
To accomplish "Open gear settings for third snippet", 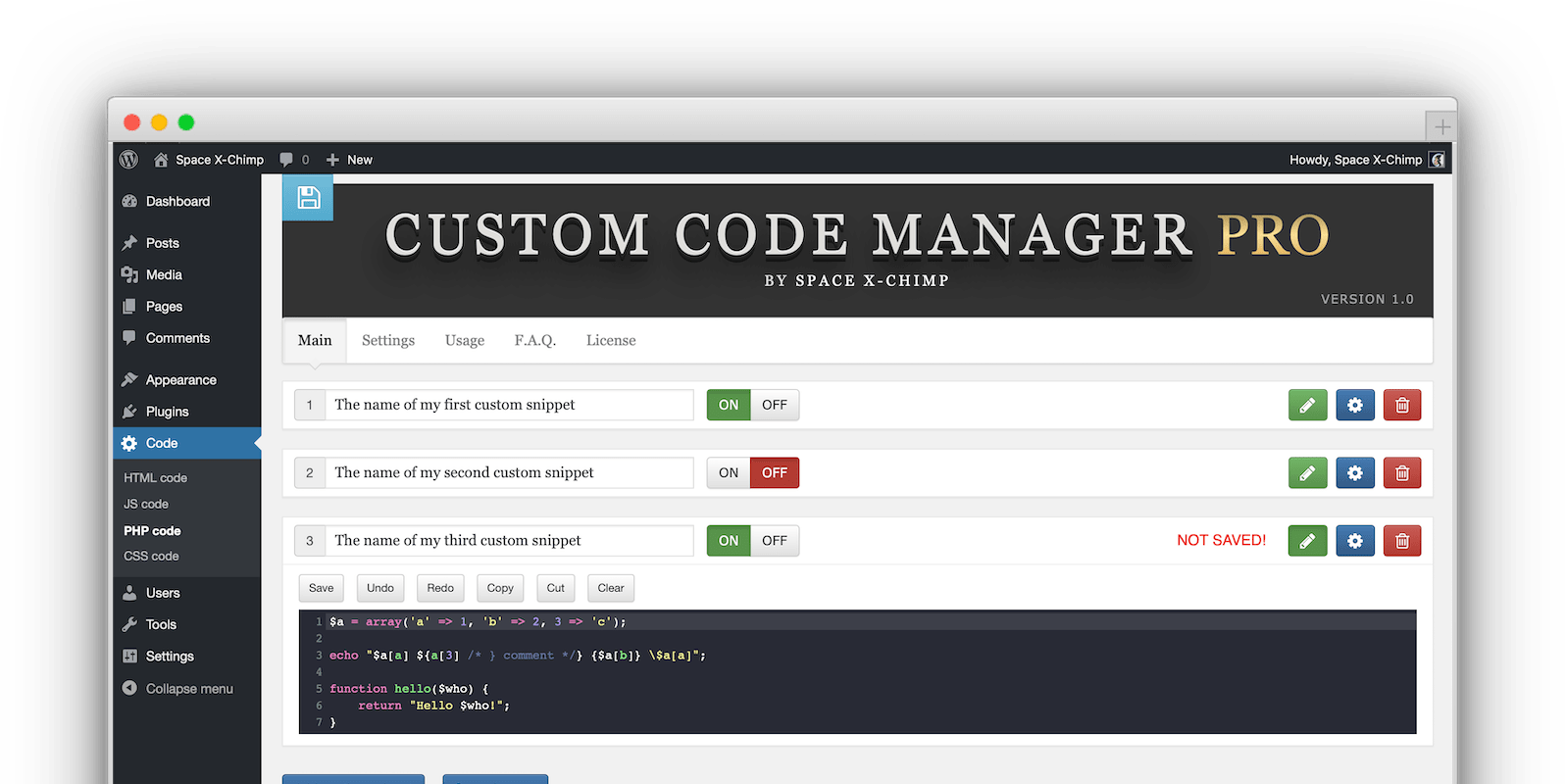I will (x=1355, y=541).
